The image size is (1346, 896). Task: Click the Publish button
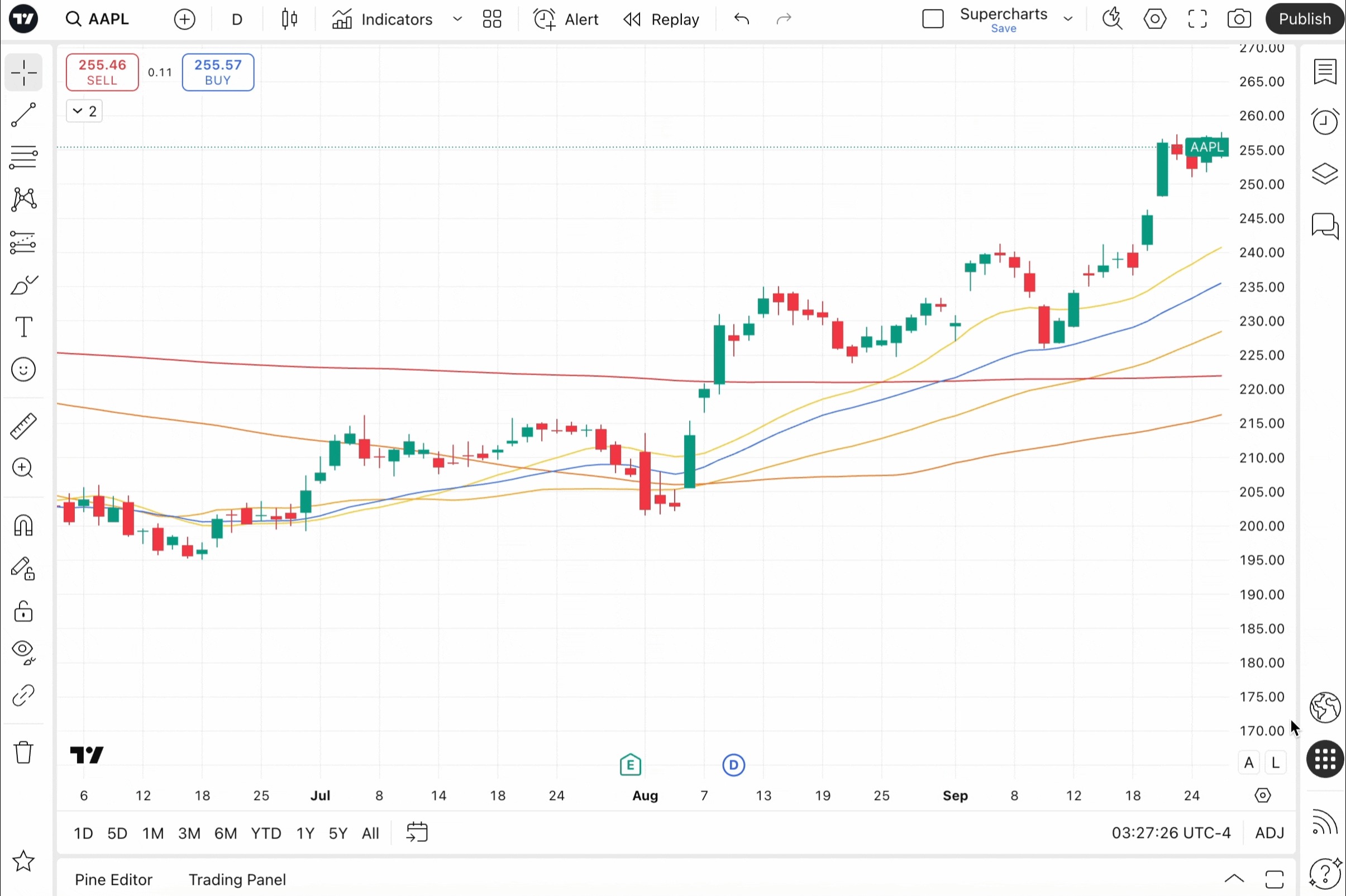click(x=1304, y=19)
